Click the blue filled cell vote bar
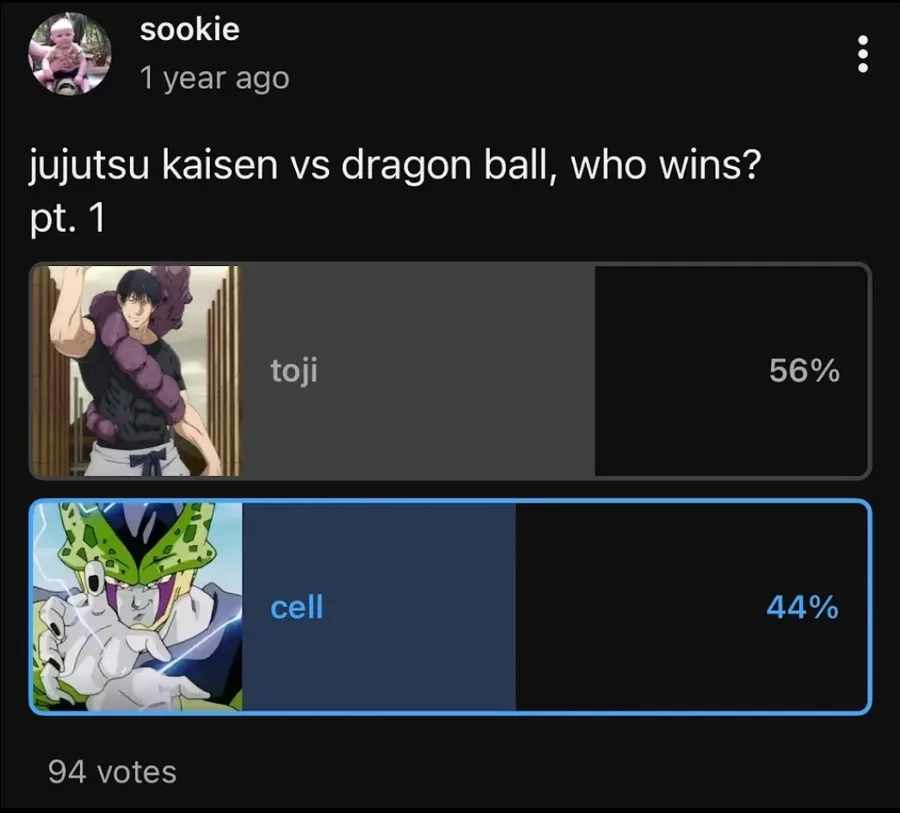 pos(379,607)
